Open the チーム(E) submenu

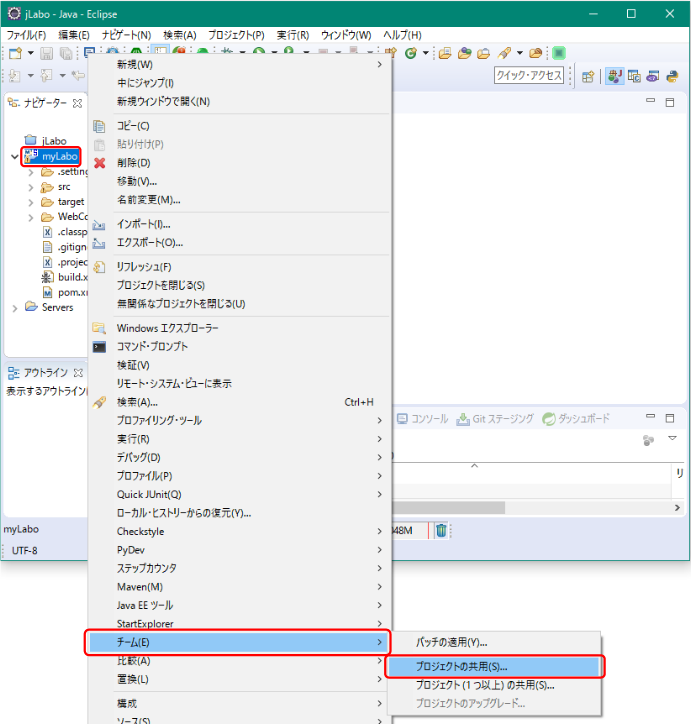click(x=239, y=642)
